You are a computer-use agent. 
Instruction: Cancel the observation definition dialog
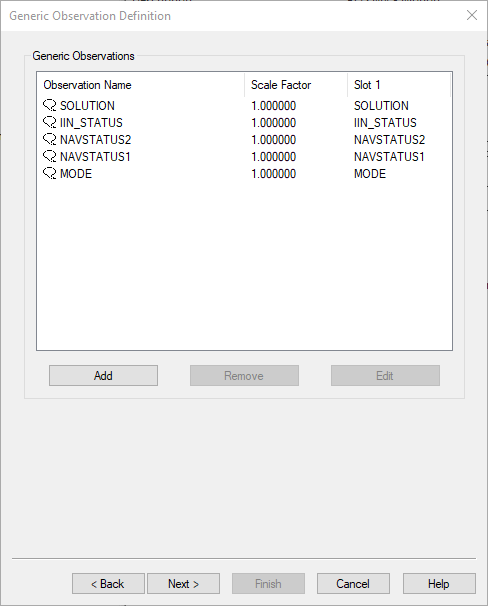point(353,584)
